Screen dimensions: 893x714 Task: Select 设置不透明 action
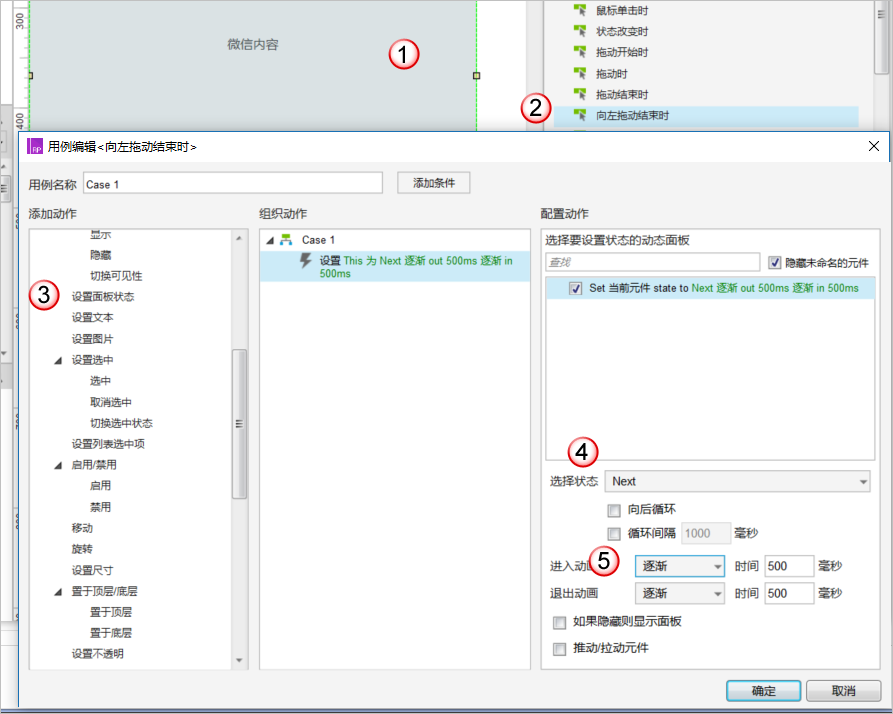click(x=97, y=654)
